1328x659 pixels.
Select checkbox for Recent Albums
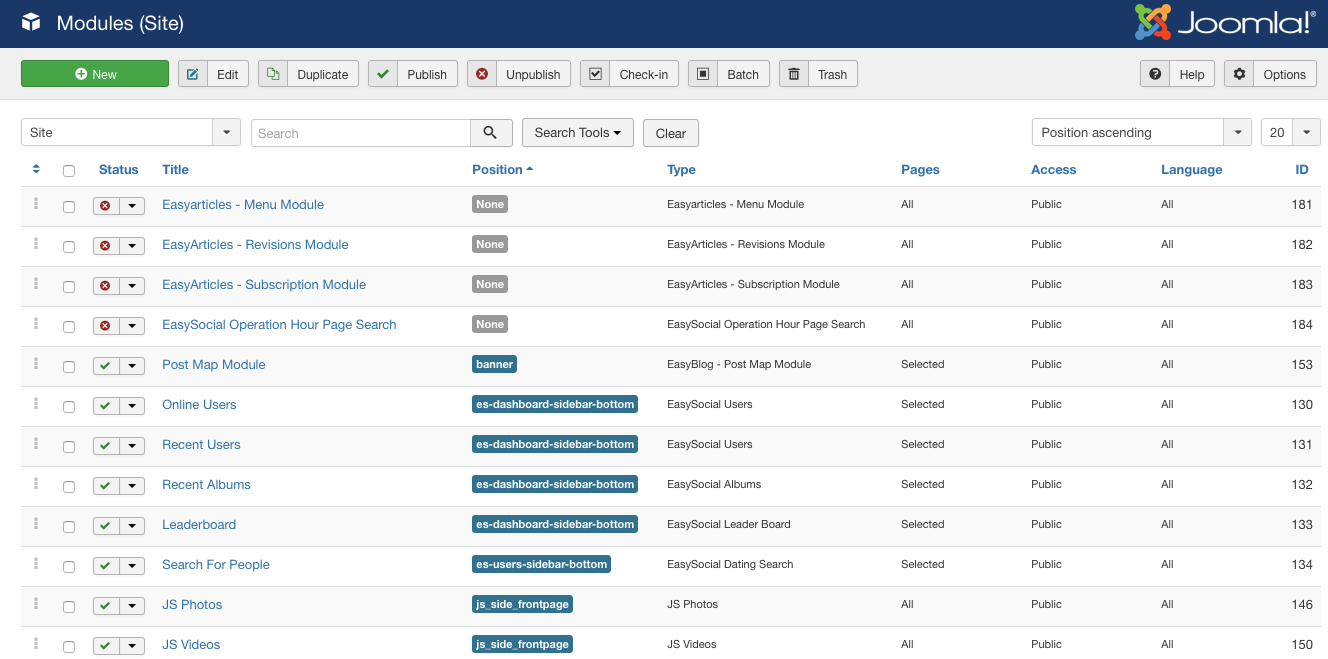(69, 487)
